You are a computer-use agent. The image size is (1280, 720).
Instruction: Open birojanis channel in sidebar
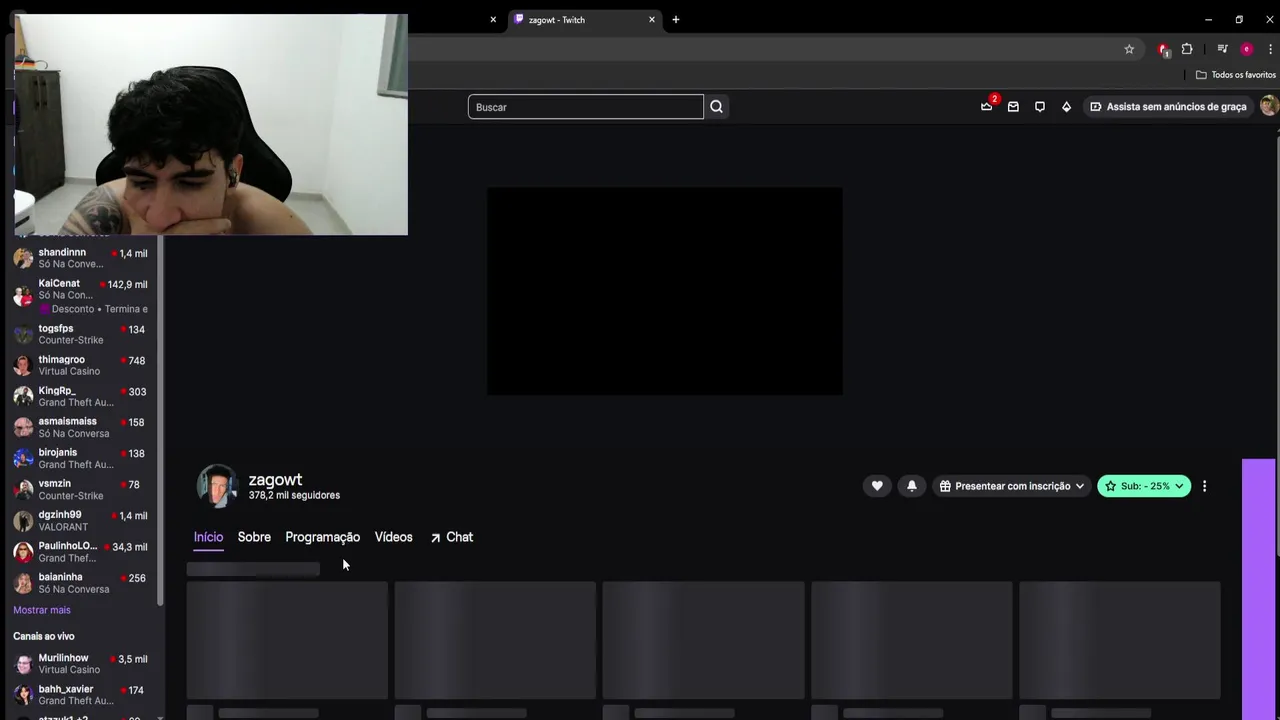(80, 458)
